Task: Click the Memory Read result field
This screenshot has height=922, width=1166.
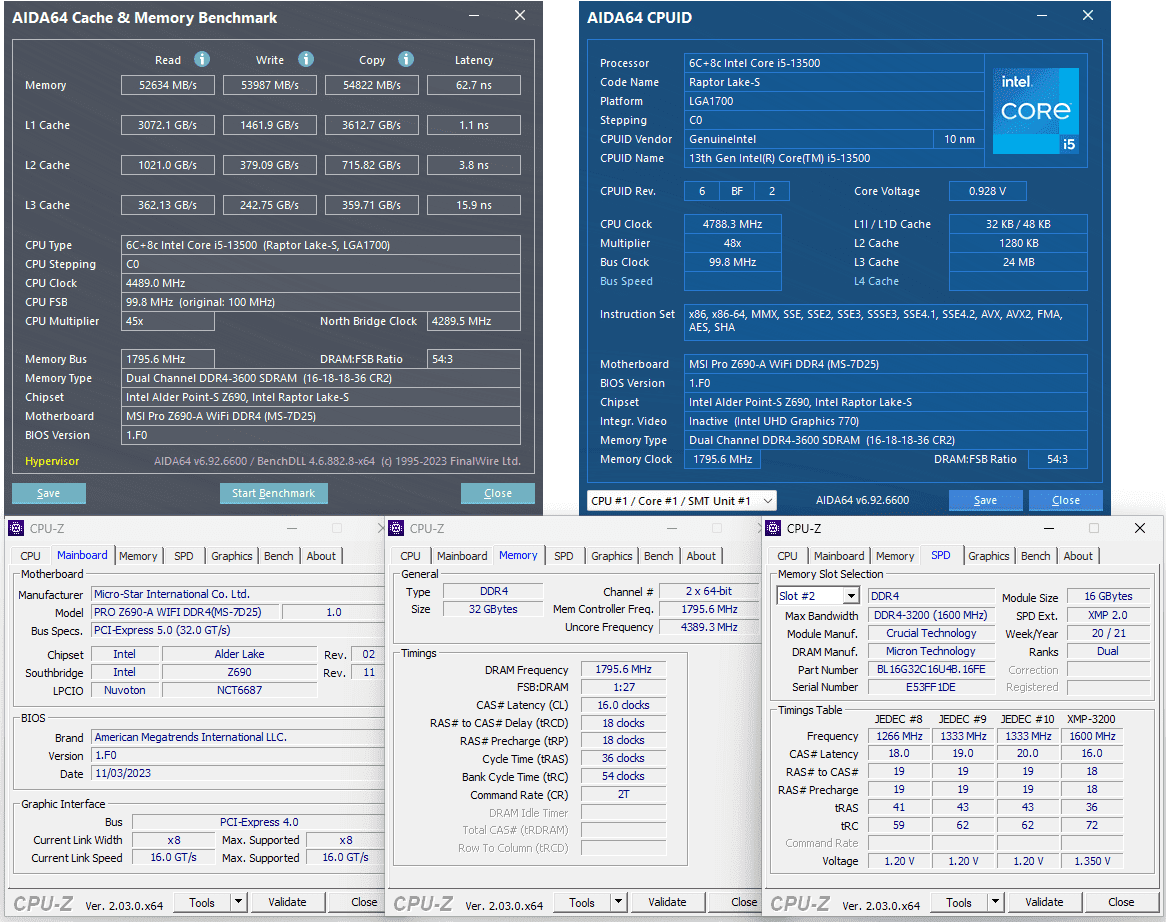Action: 168,85
